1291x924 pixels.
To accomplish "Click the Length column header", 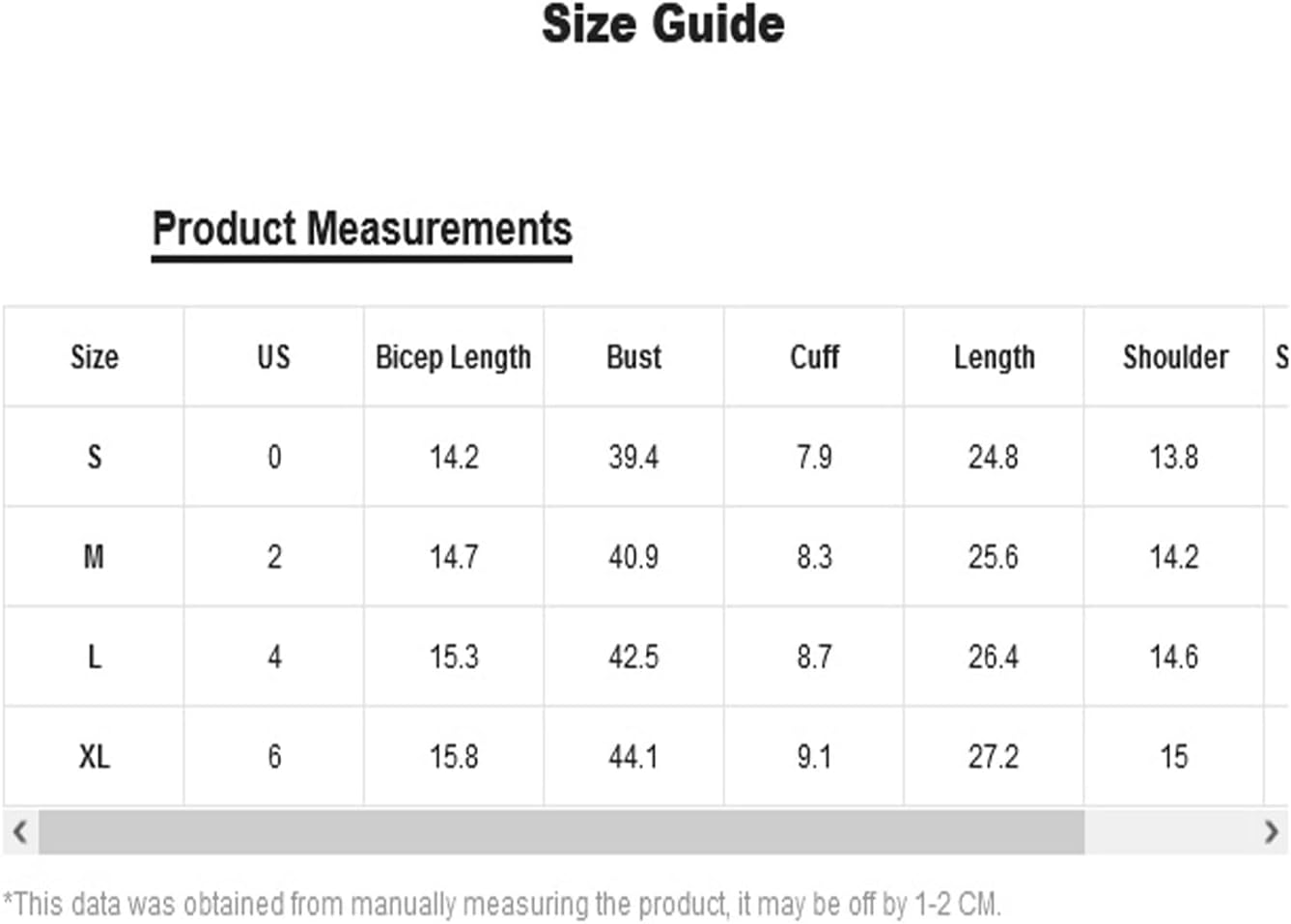I will [x=994, y=357].
